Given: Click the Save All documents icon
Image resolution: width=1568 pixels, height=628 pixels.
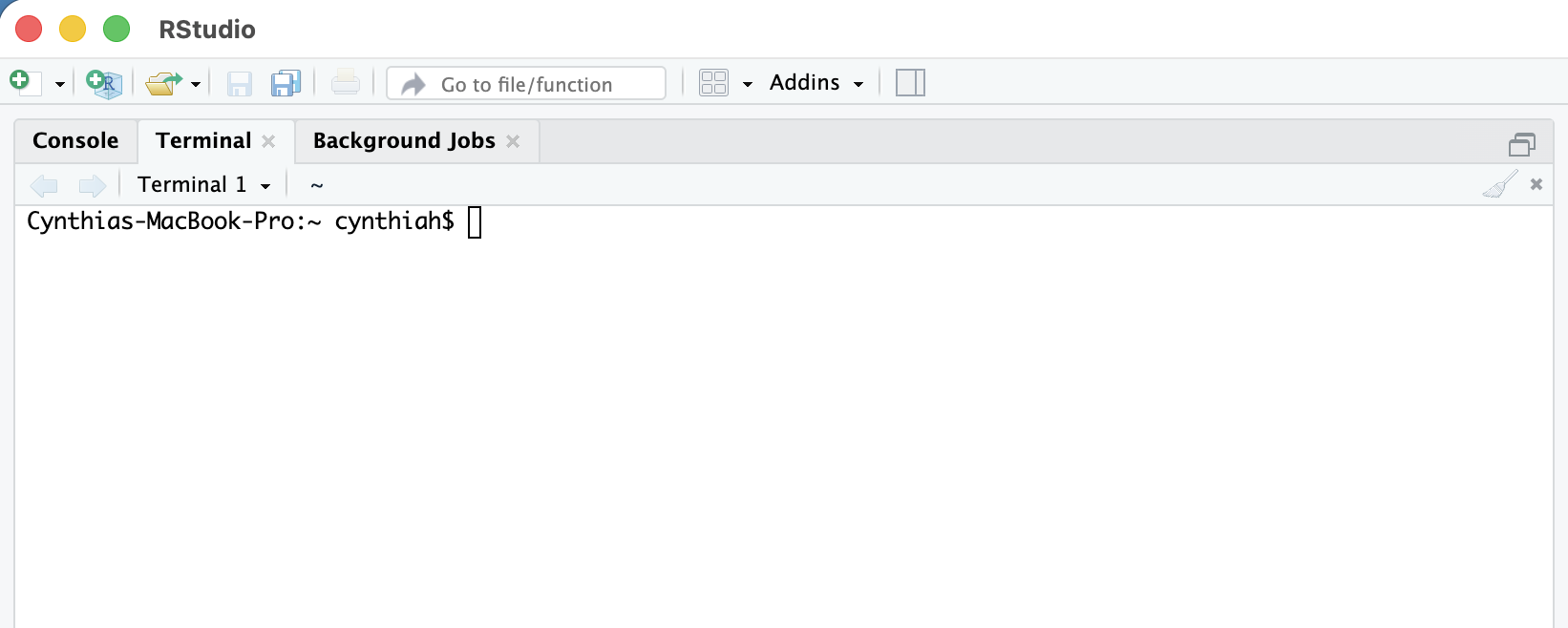Looking at the screenshot, I should (286, 83).
